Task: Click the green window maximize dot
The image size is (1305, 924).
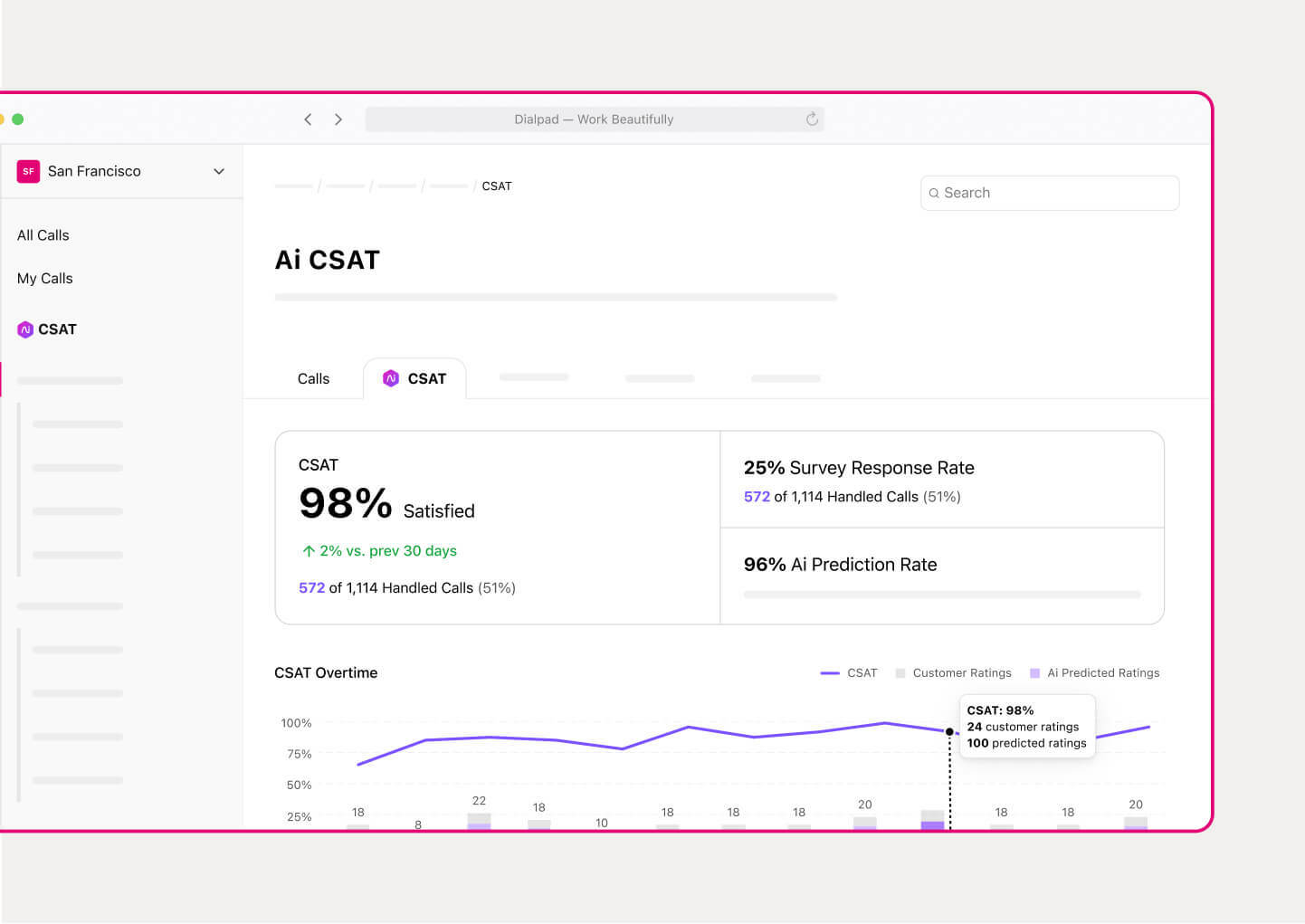Action: point(17,119)
